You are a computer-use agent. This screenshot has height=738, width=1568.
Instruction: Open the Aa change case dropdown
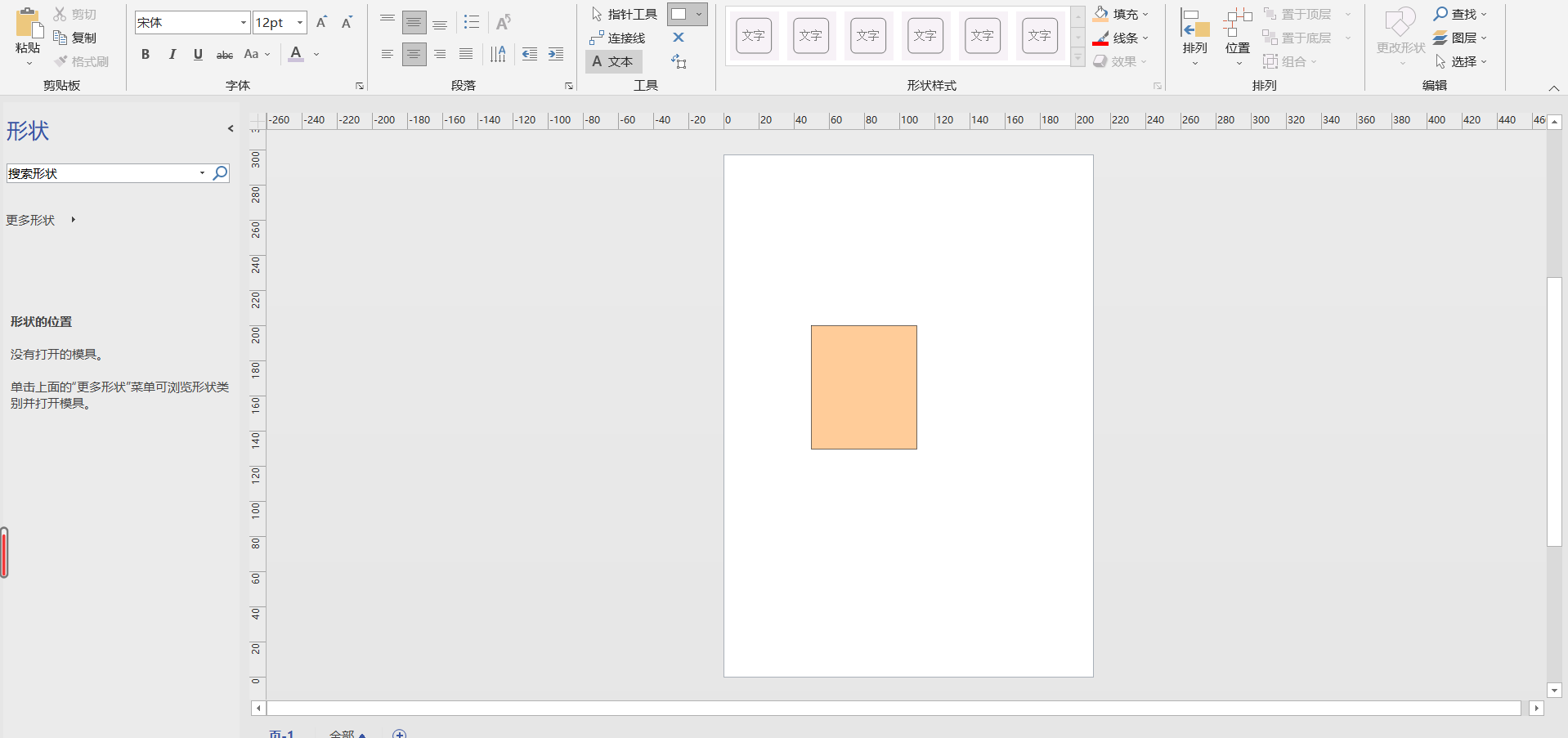pos(257,54)
